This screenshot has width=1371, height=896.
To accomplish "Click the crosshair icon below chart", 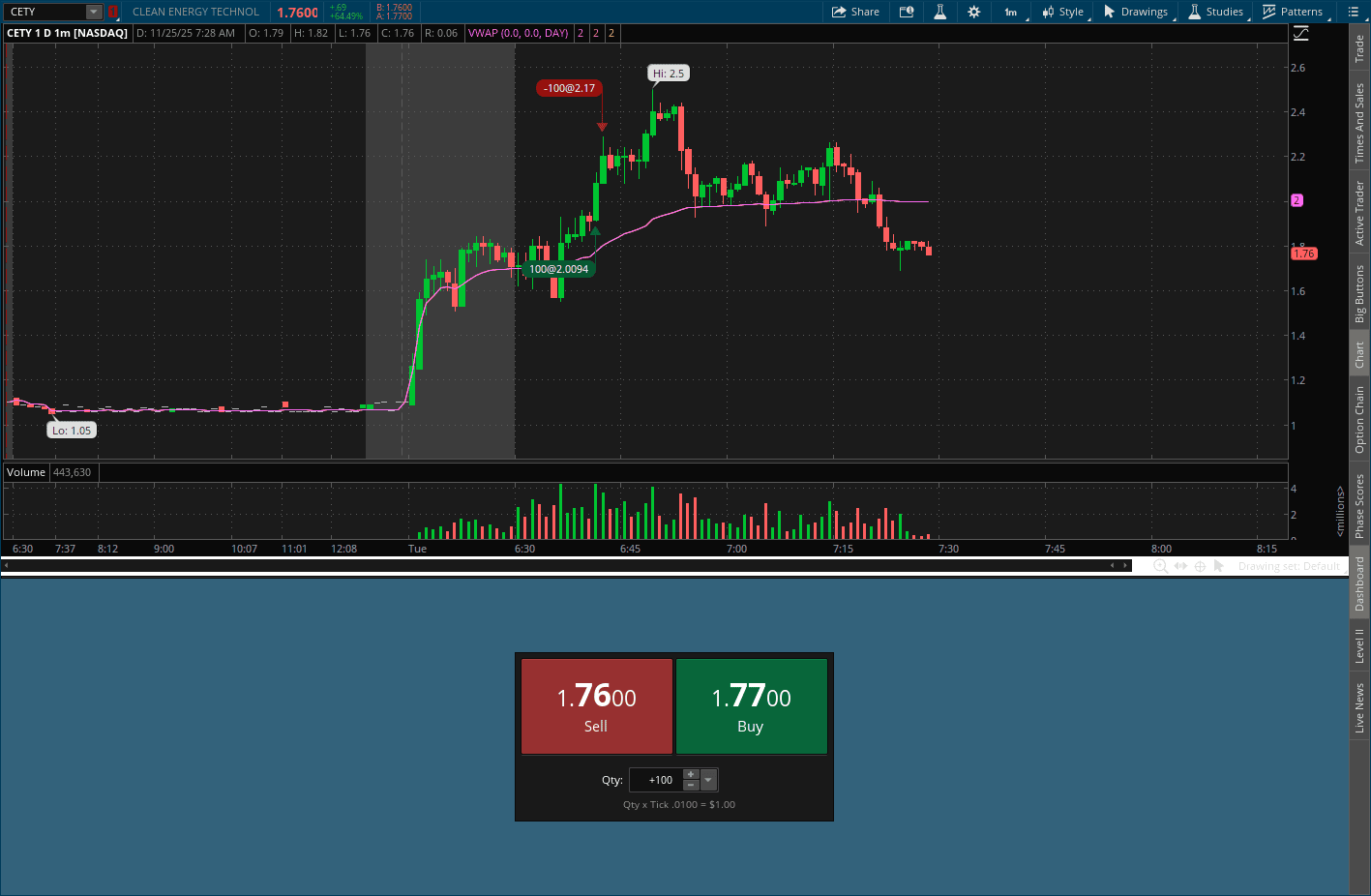I will pyautogui.click(x=1200, y=566).
